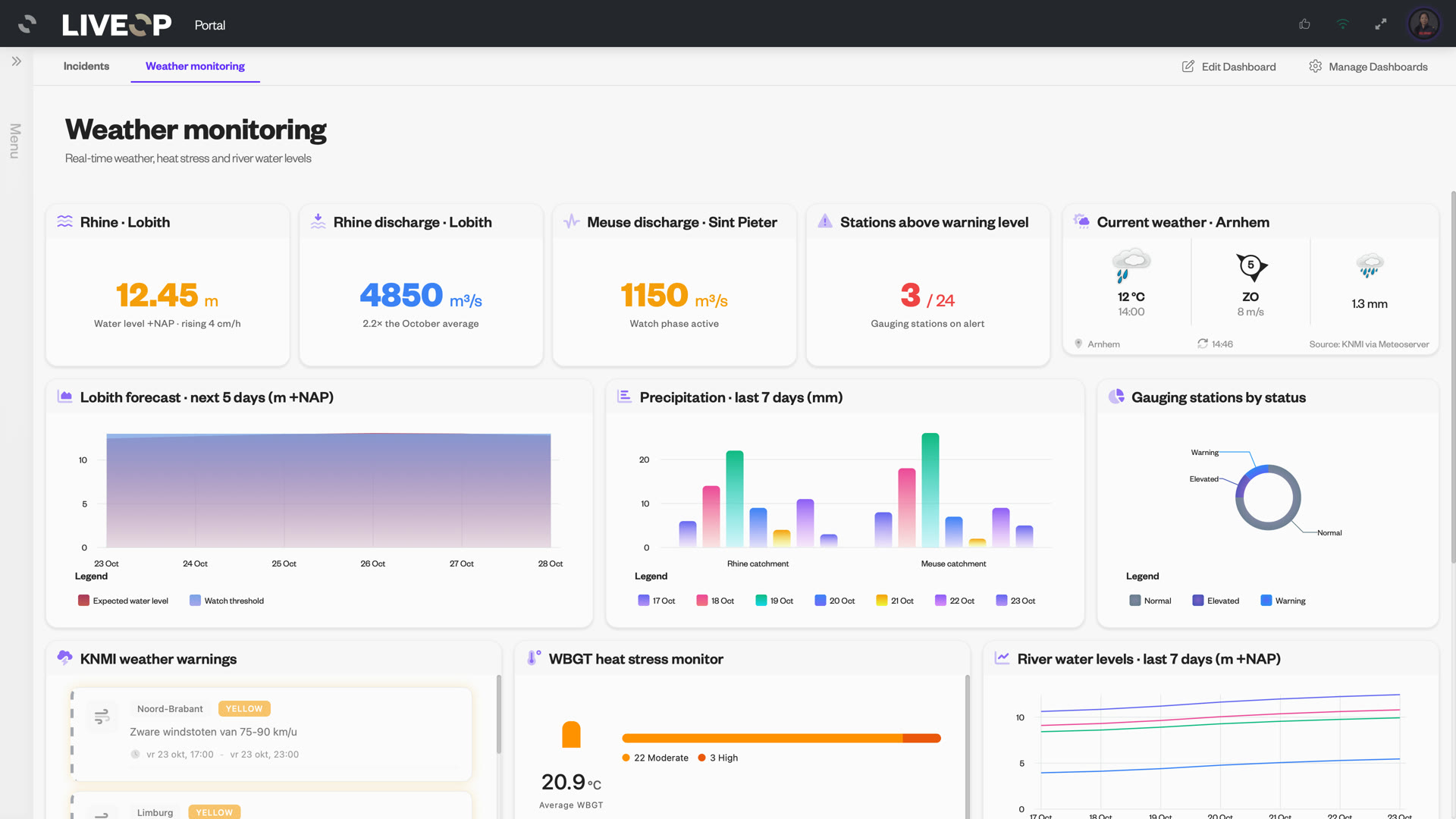Toggle the Elevated status legend swatch
1456x819 pixels.
tap(1198, 601)
